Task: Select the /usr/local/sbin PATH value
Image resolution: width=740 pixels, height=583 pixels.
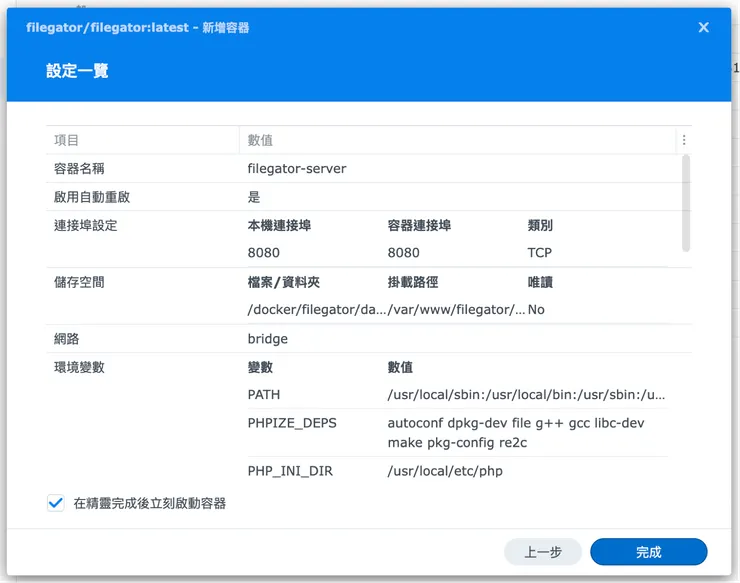Action: coord(526,395)
